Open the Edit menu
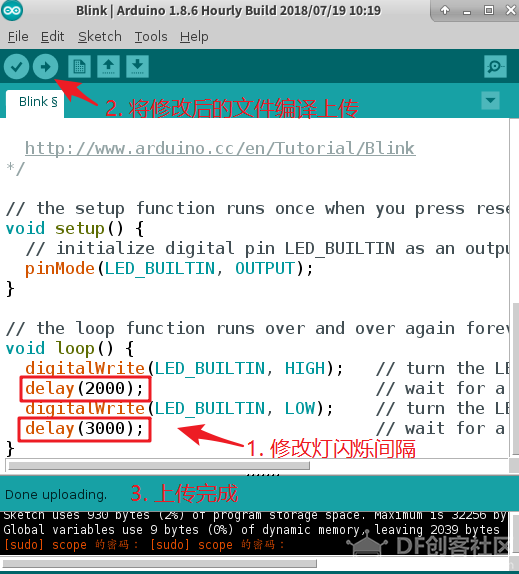Image resolution: width=519 pixels, height=574 pixels. coord(52,37)
